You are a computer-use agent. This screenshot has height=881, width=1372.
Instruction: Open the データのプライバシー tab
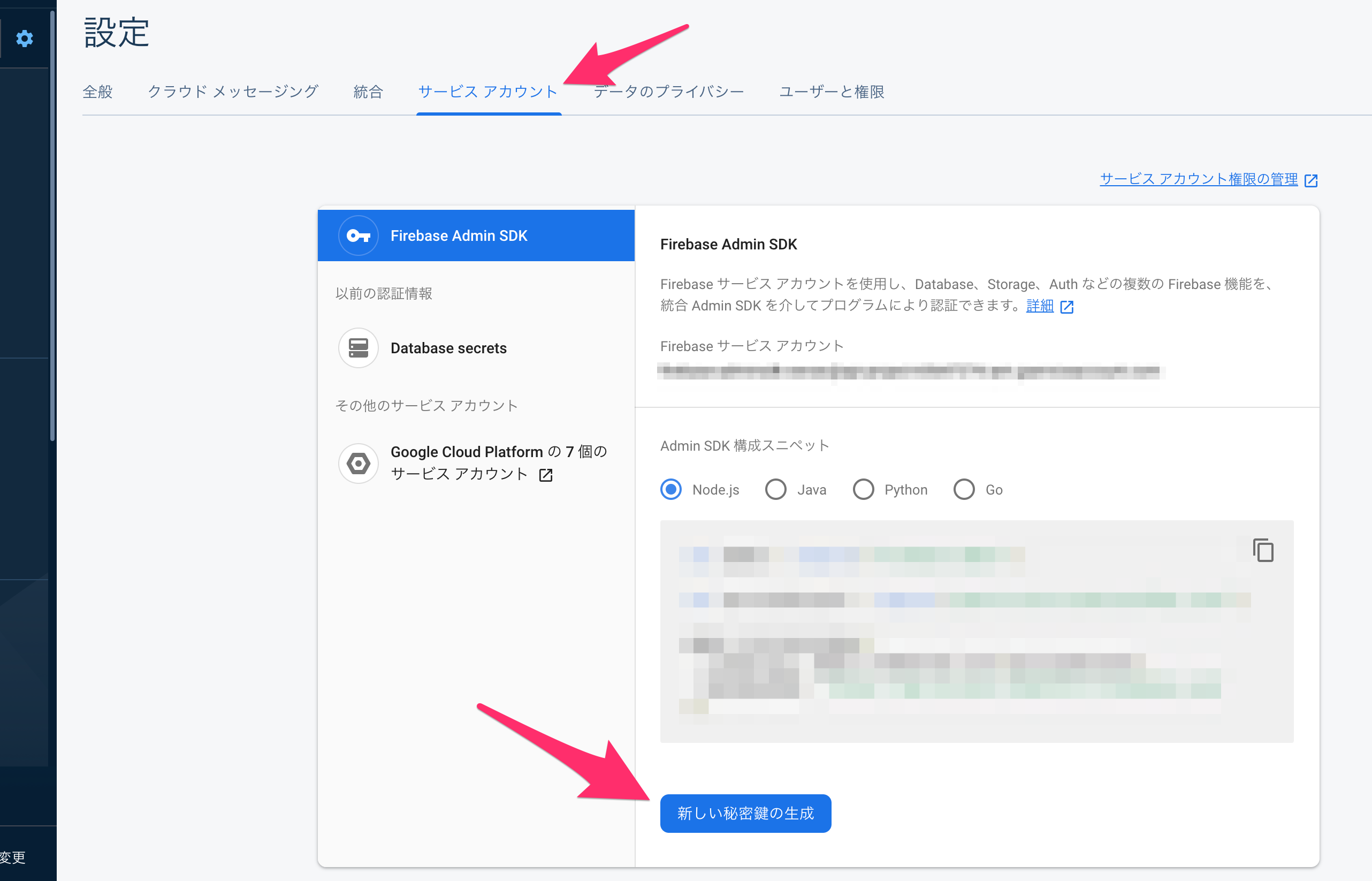click(x=668, y=92)
